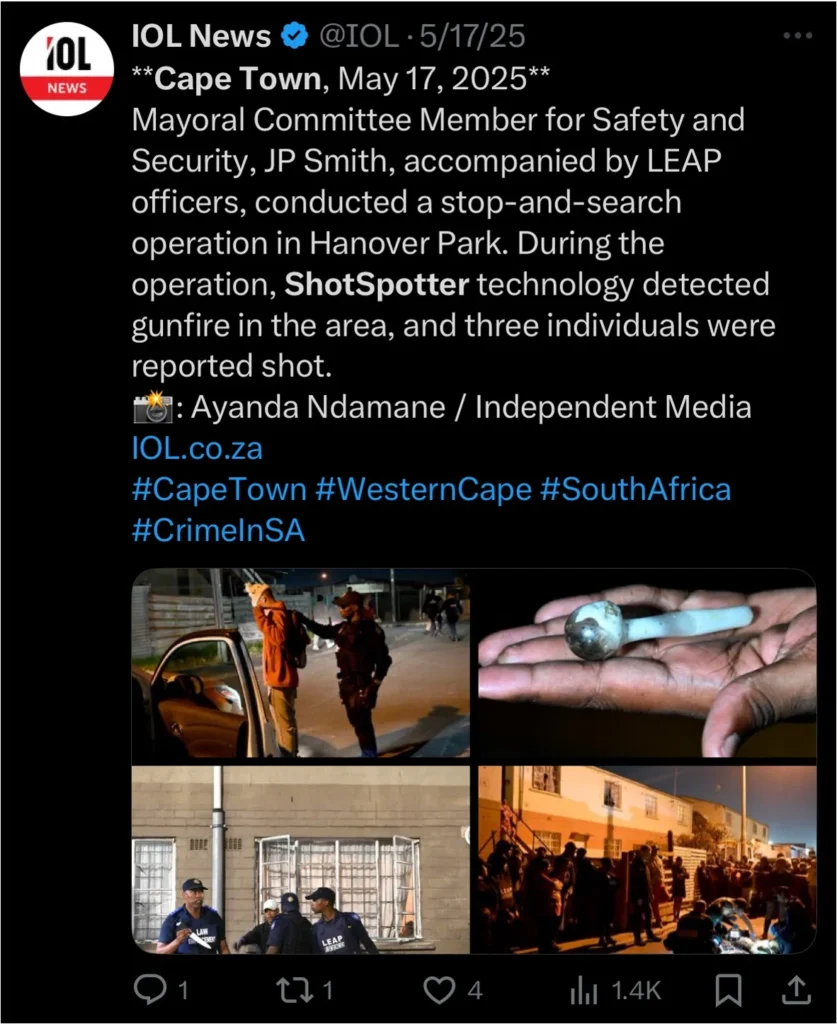Viewport: 837px width, 1024px height.
Task: Open the photo of pipe in hand
Action: coord(647,662)
